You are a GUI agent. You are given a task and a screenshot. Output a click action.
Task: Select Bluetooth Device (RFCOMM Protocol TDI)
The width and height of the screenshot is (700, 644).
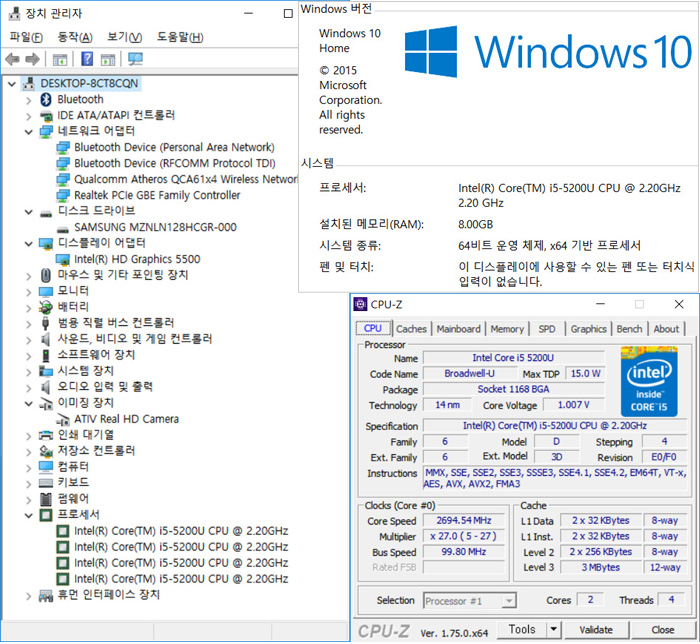point(175,163)
